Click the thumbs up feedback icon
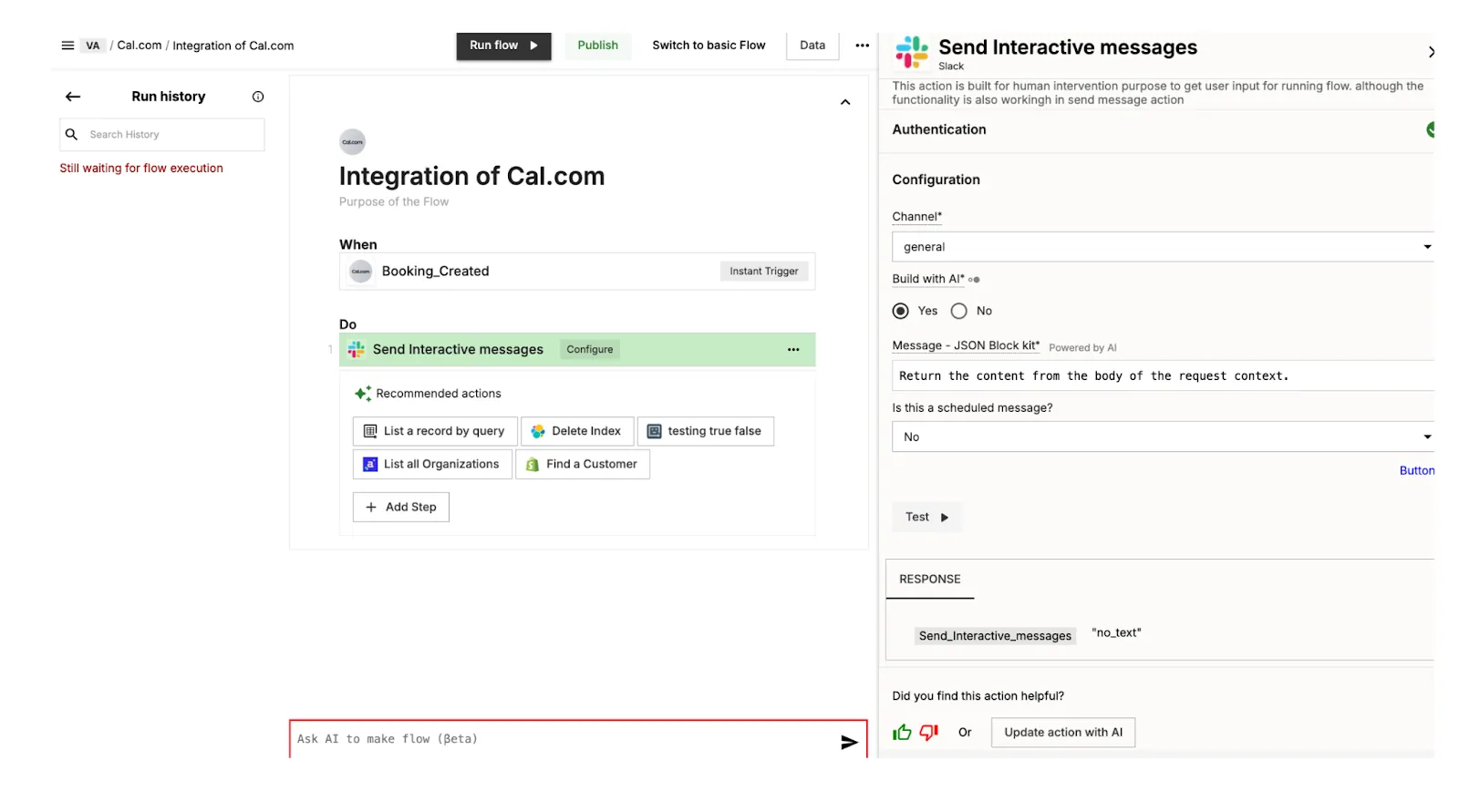 point(902,733)
